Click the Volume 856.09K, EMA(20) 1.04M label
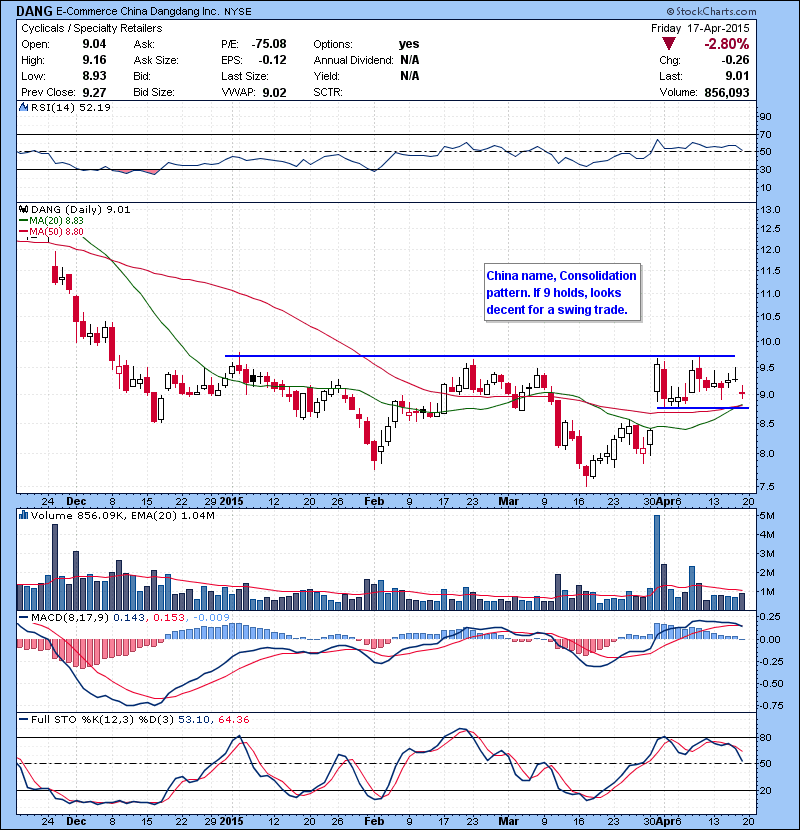The width and height of the screenshot is (800, 830). (x=123, y=515)
